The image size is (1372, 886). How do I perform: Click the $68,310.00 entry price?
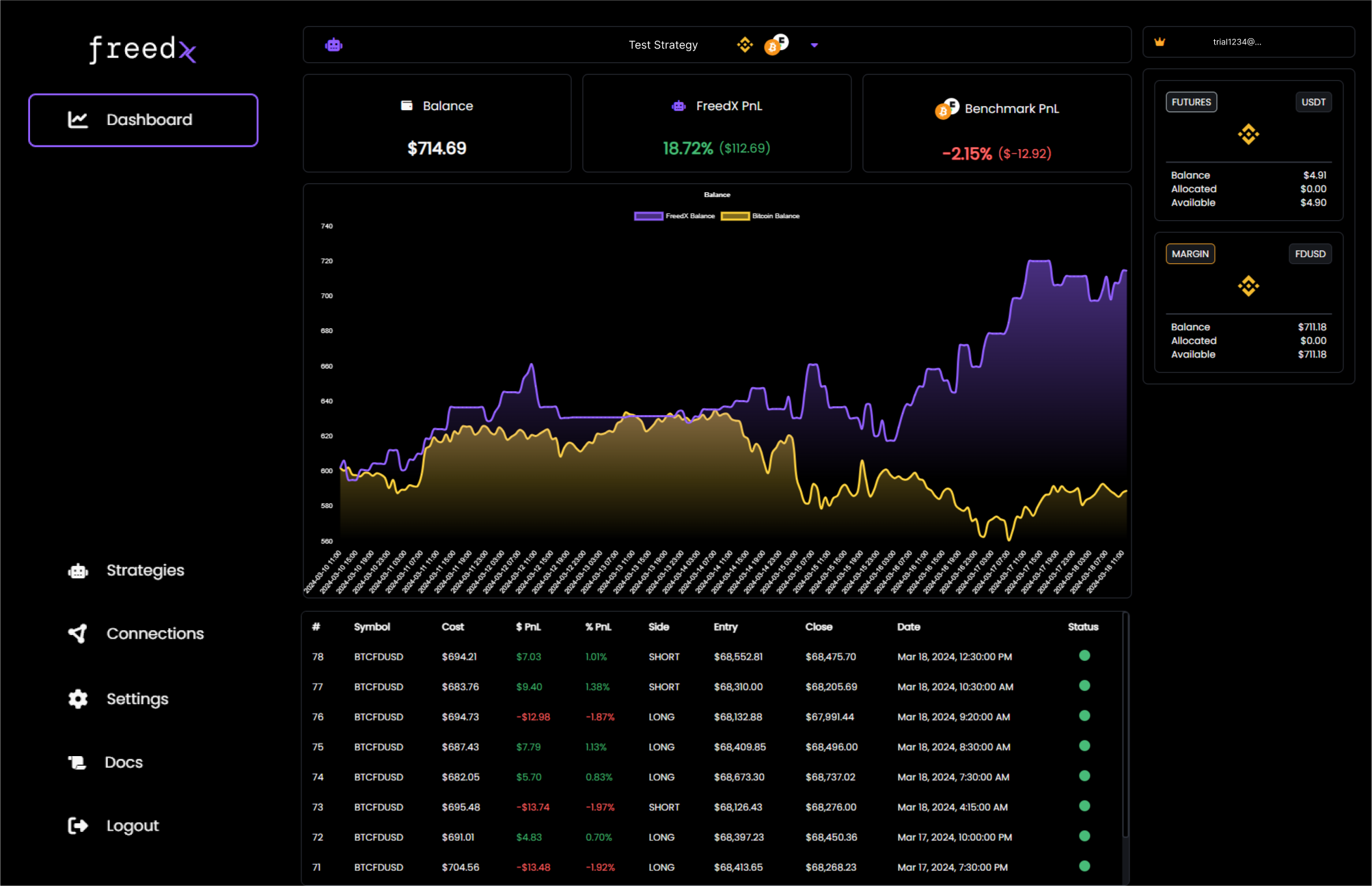(x=738, y=687)
